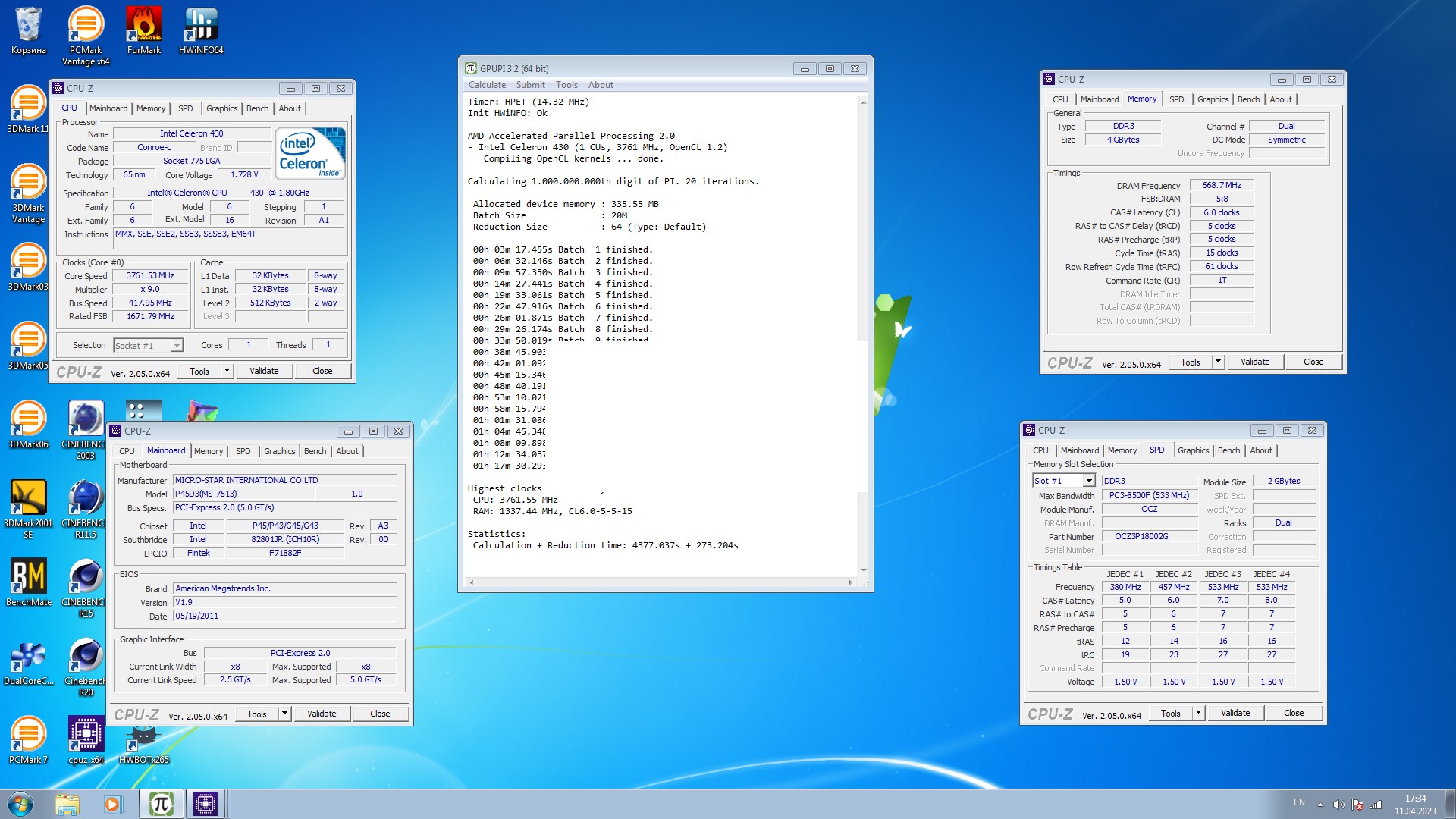The height and width of the screenshot is (819, 1456).
Task: Expand Tools dropdown arrow in SPD CPU-Z window
Action: point(1198,713)
